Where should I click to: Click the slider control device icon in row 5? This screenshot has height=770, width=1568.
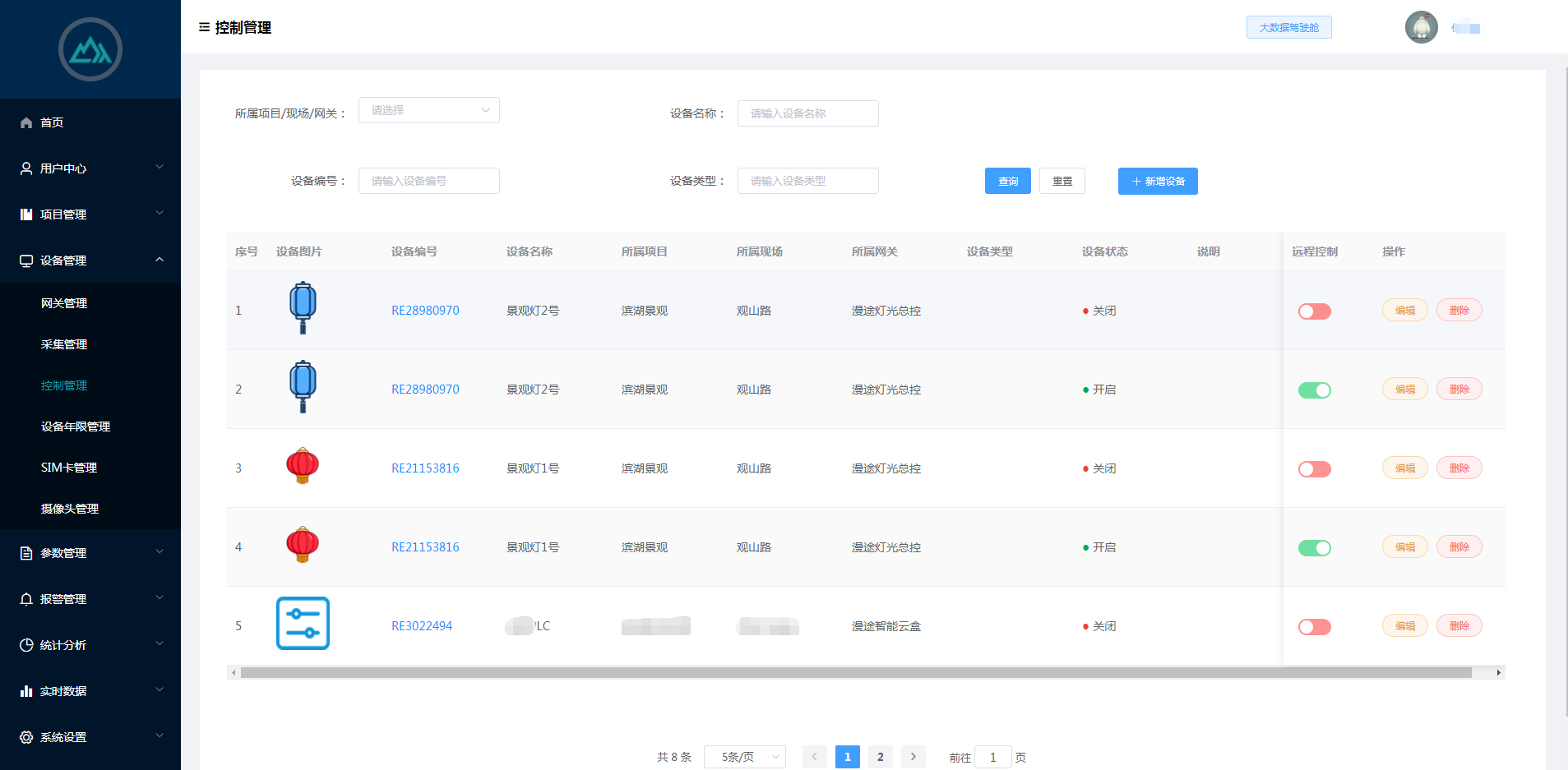303,624
